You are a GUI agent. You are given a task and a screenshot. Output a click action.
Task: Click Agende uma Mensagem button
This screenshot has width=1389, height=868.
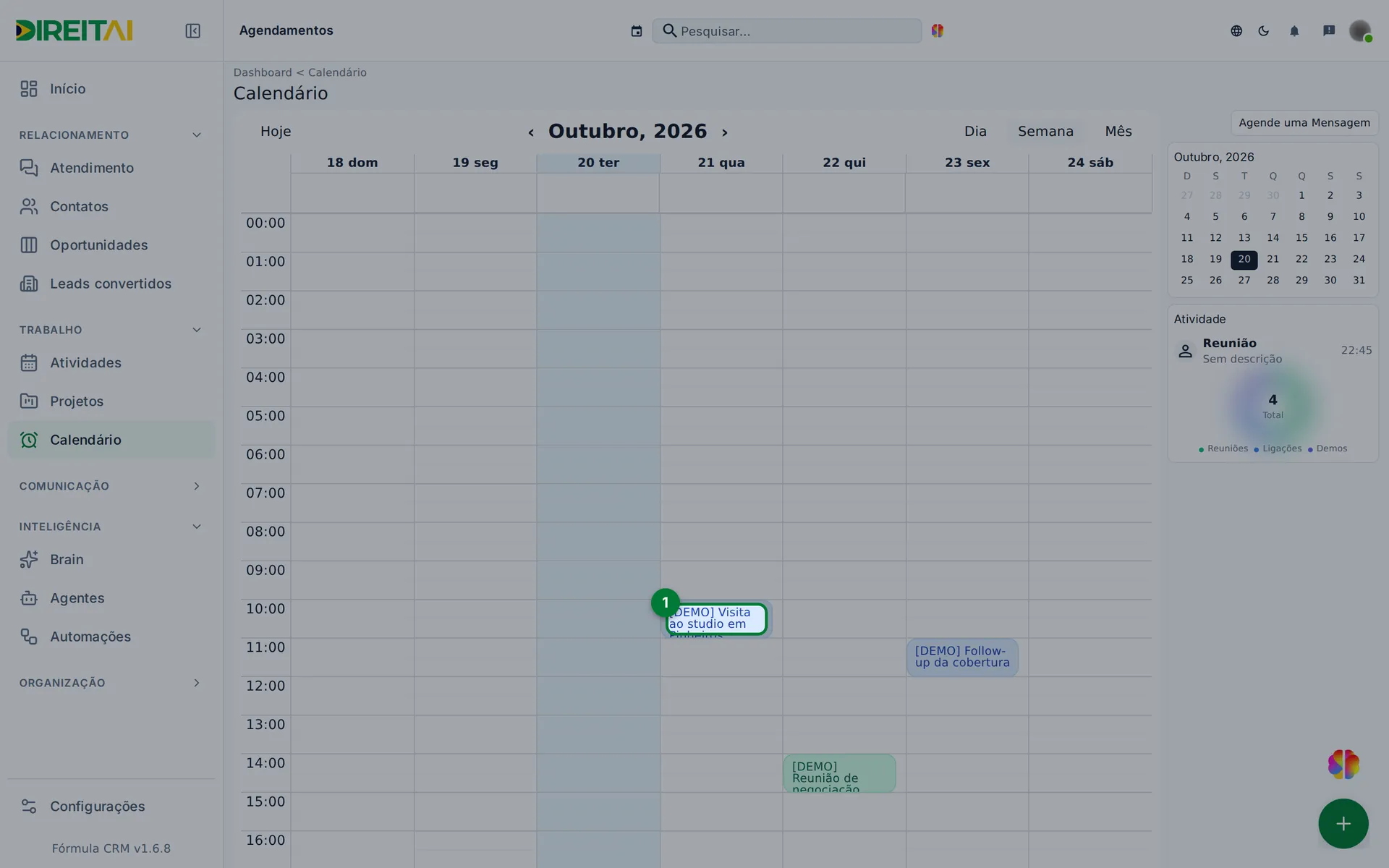[1304, 123]
